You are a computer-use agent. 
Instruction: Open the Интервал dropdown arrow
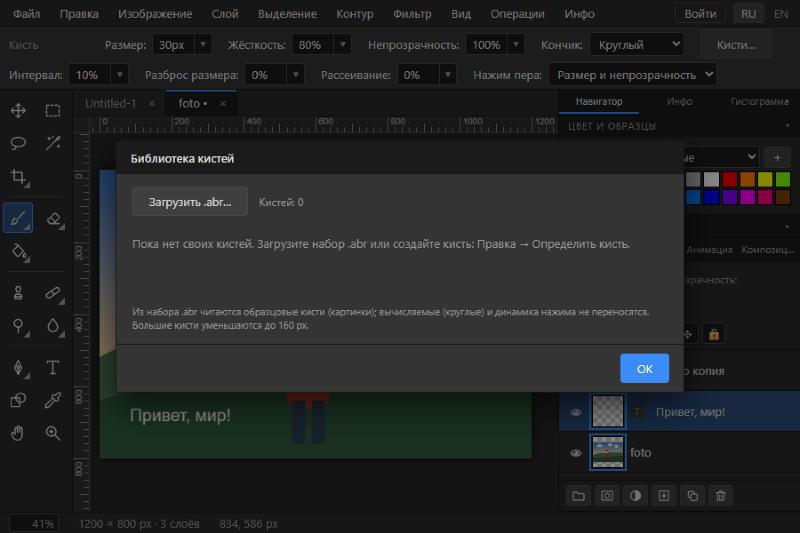click(119, 74)
